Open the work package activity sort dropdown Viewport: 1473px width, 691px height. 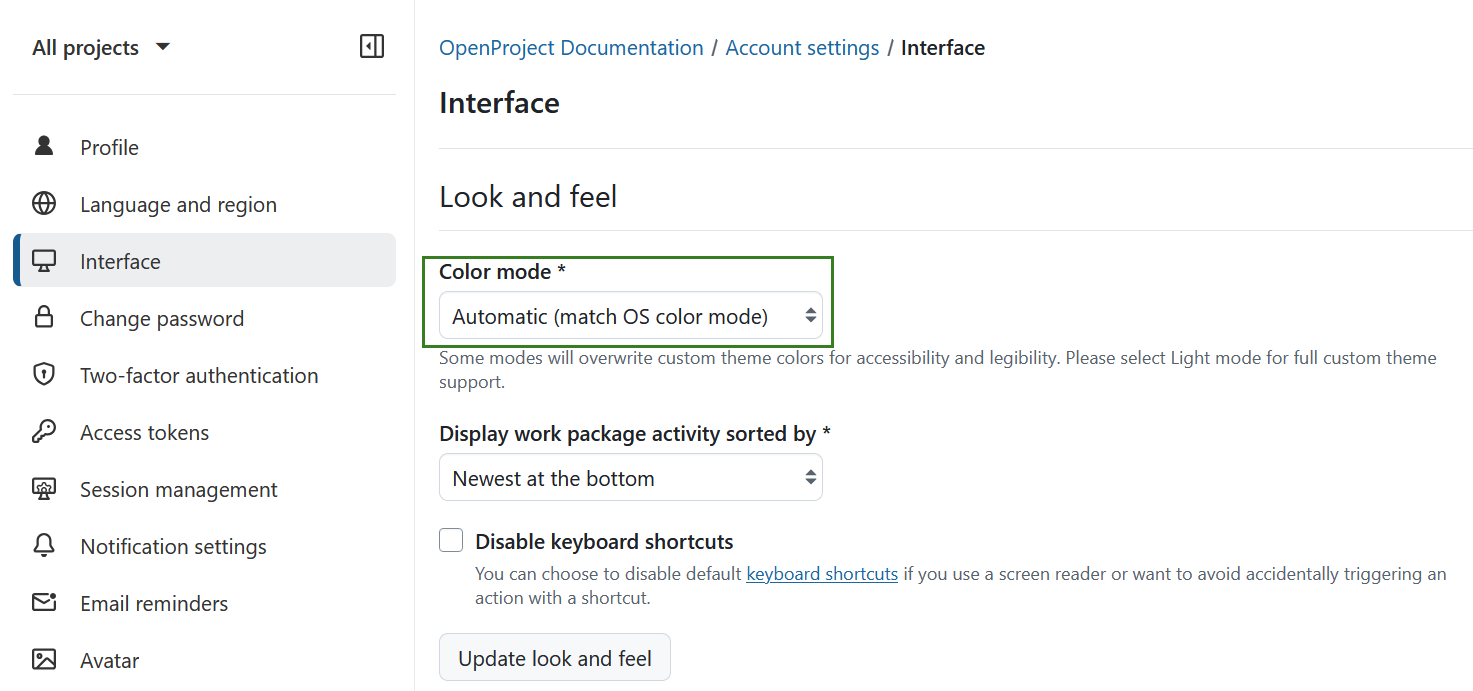point(631,477)
